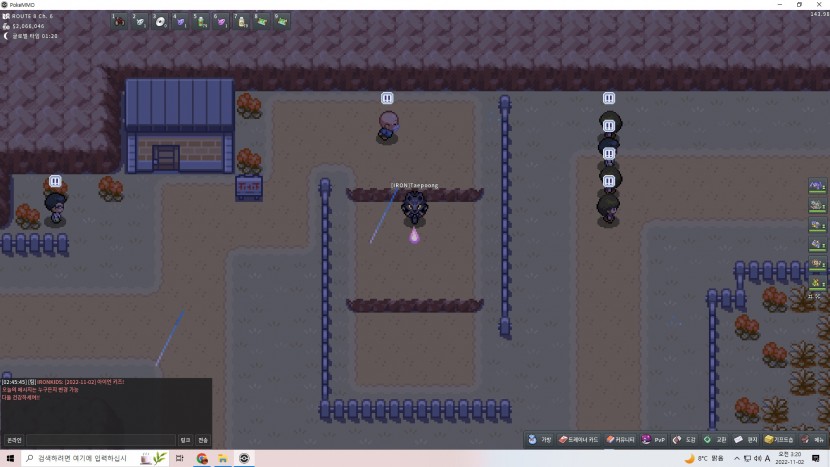The width and height of the screenshot is (830, 467).
Task: Click the item in hotbar slot 9
Action: [x=283, y=20]
